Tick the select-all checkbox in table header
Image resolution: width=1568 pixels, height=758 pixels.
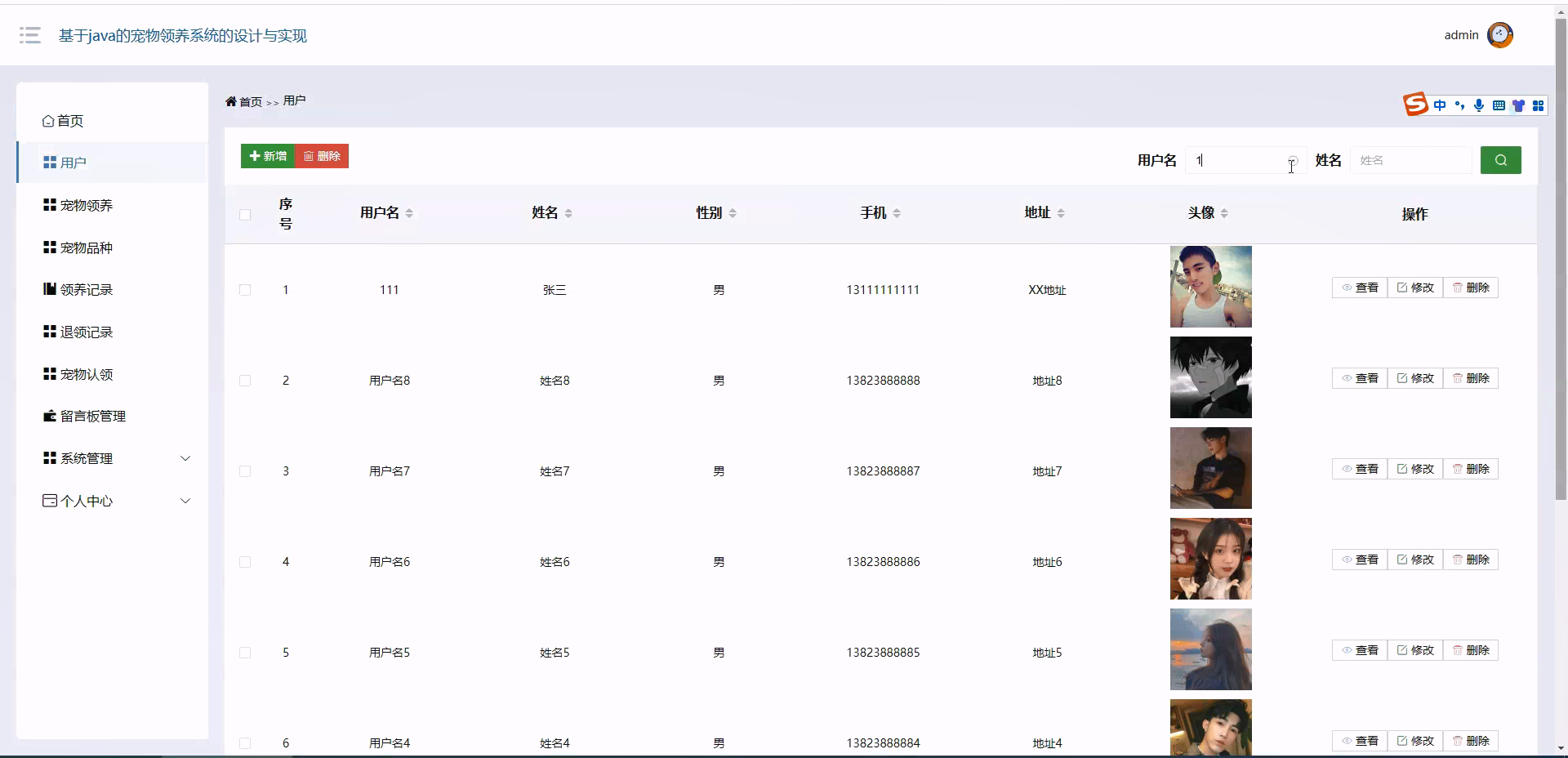tap(245, 215)
